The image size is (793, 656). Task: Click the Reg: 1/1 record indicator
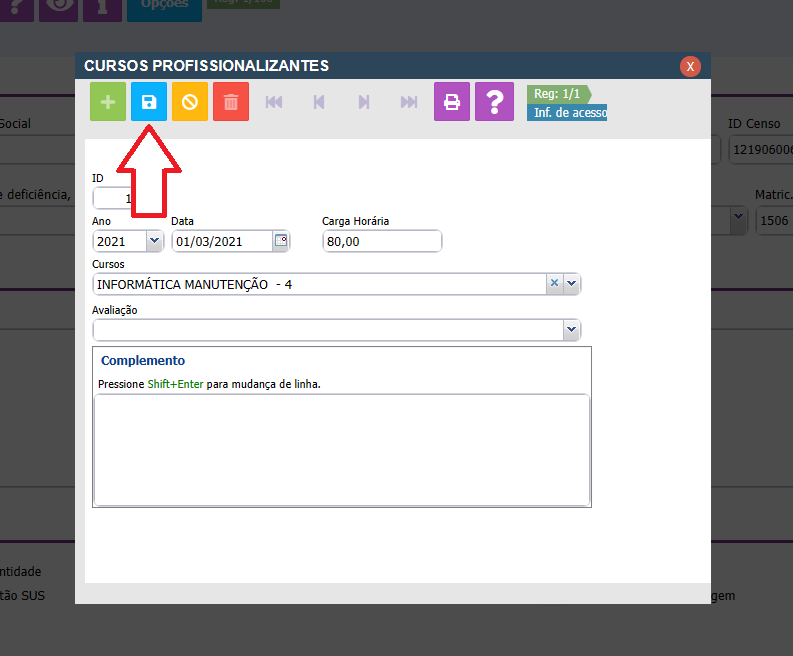[x=557, y=94]
